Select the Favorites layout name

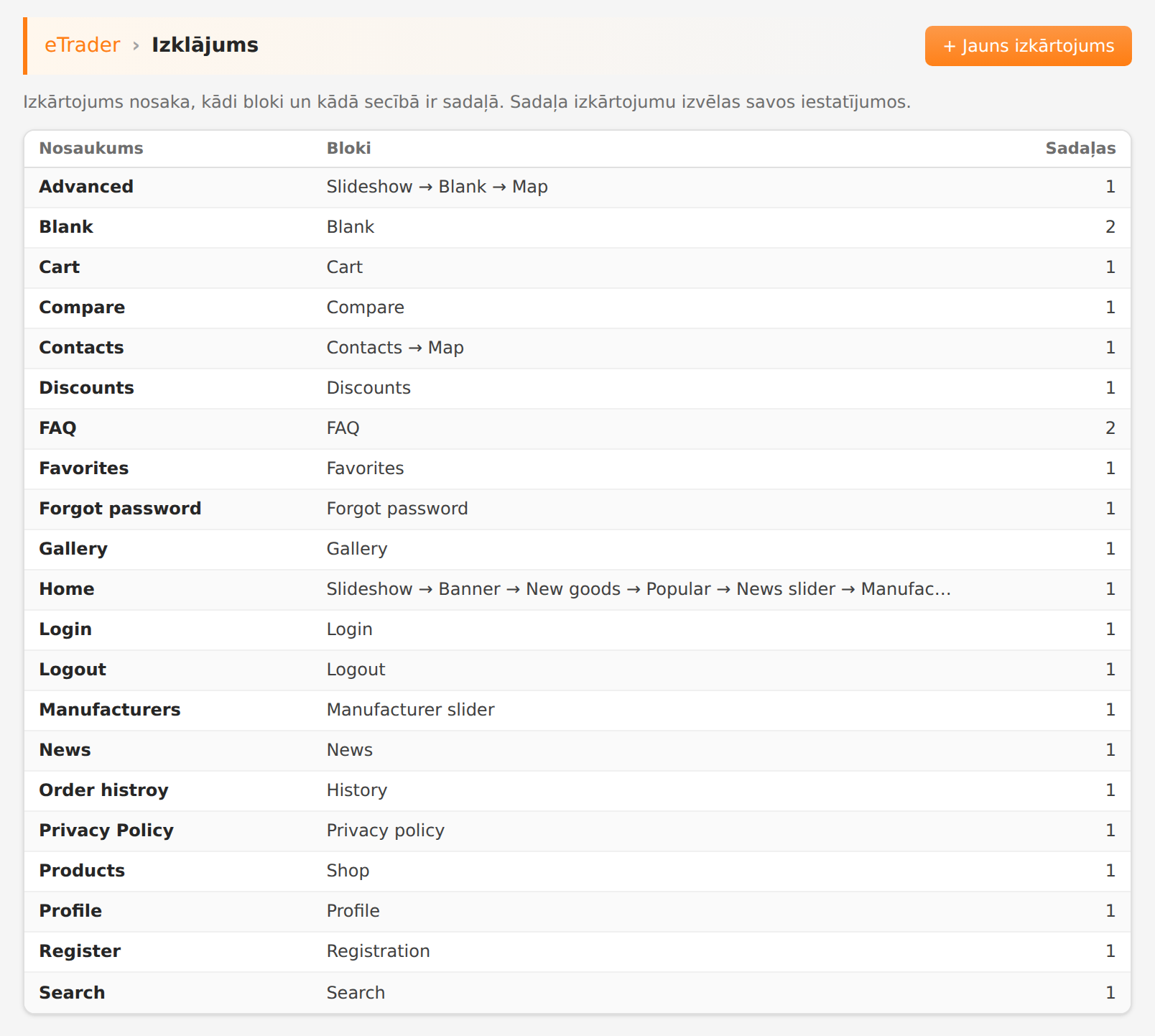click(83, 468)
